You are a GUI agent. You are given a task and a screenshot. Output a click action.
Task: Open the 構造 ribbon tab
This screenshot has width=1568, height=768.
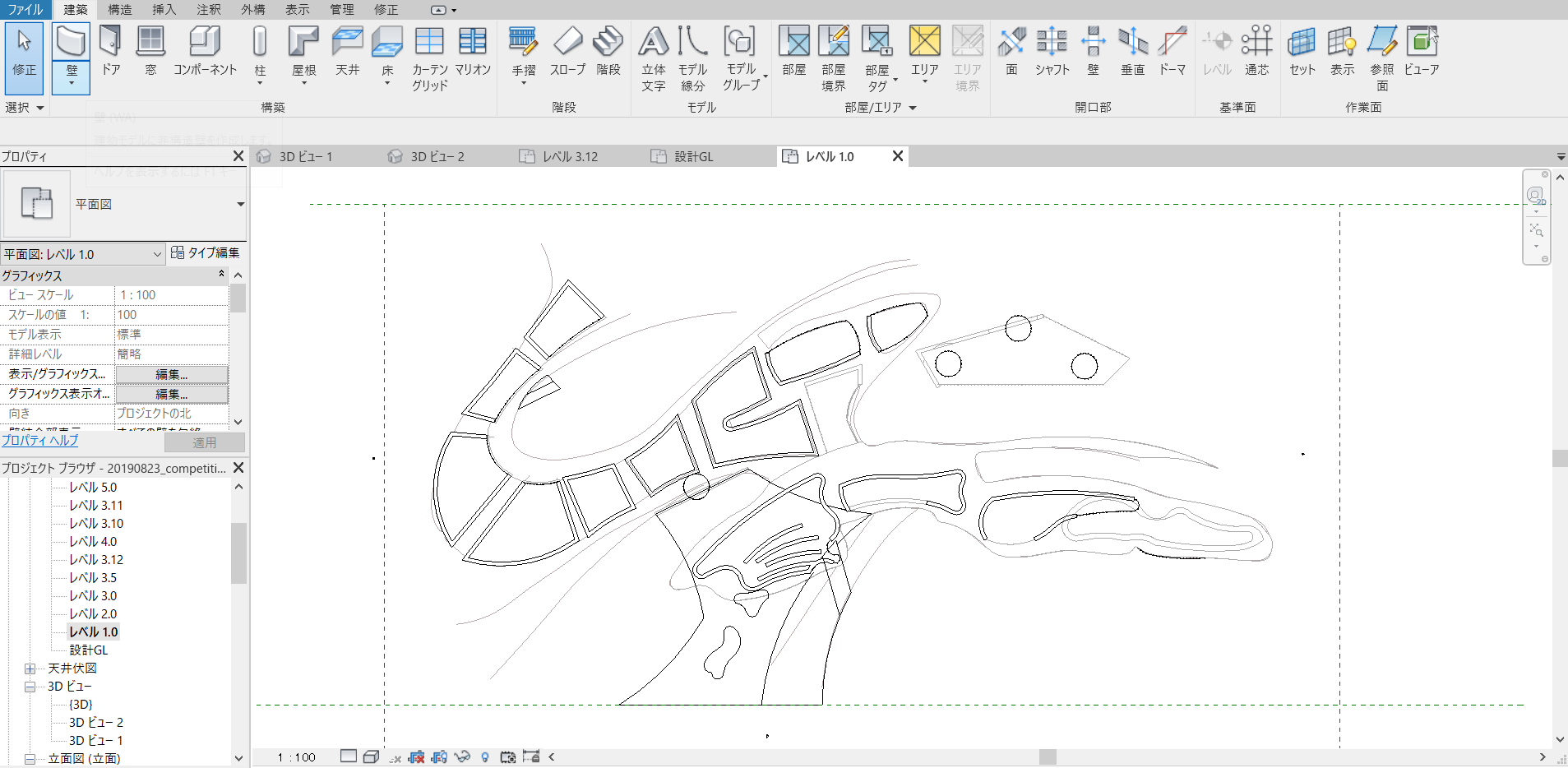click(120, 10)
